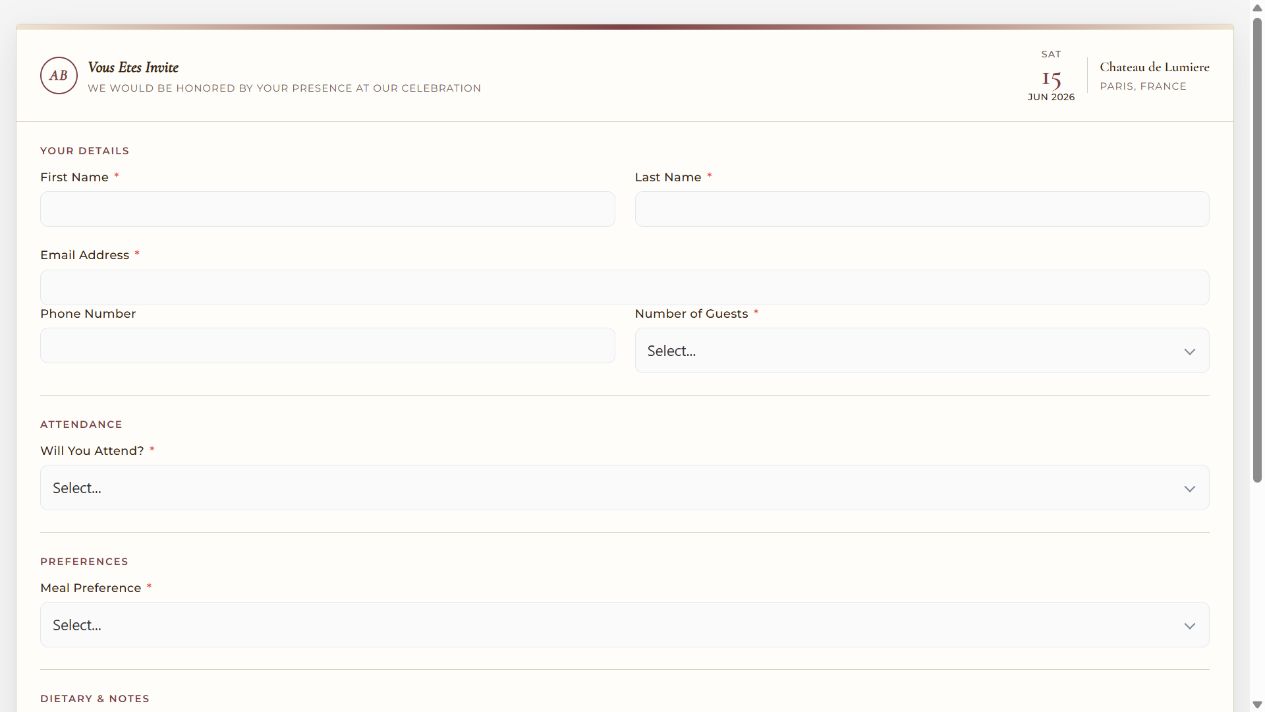Open the Number of Guests dropdown
Viewport: 1265px width, 712px height.
coord(922,351)
